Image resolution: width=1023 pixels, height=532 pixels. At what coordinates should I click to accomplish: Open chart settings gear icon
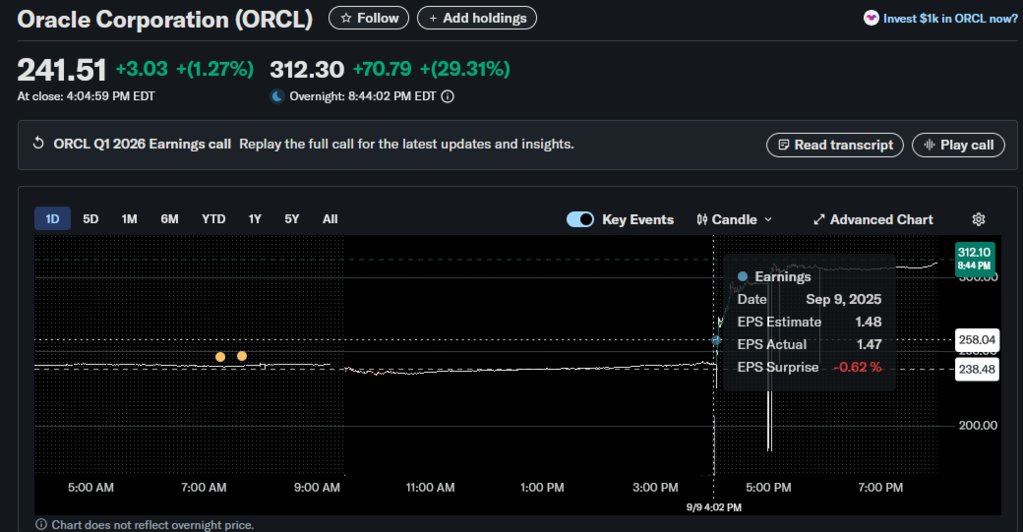[978, 219]
